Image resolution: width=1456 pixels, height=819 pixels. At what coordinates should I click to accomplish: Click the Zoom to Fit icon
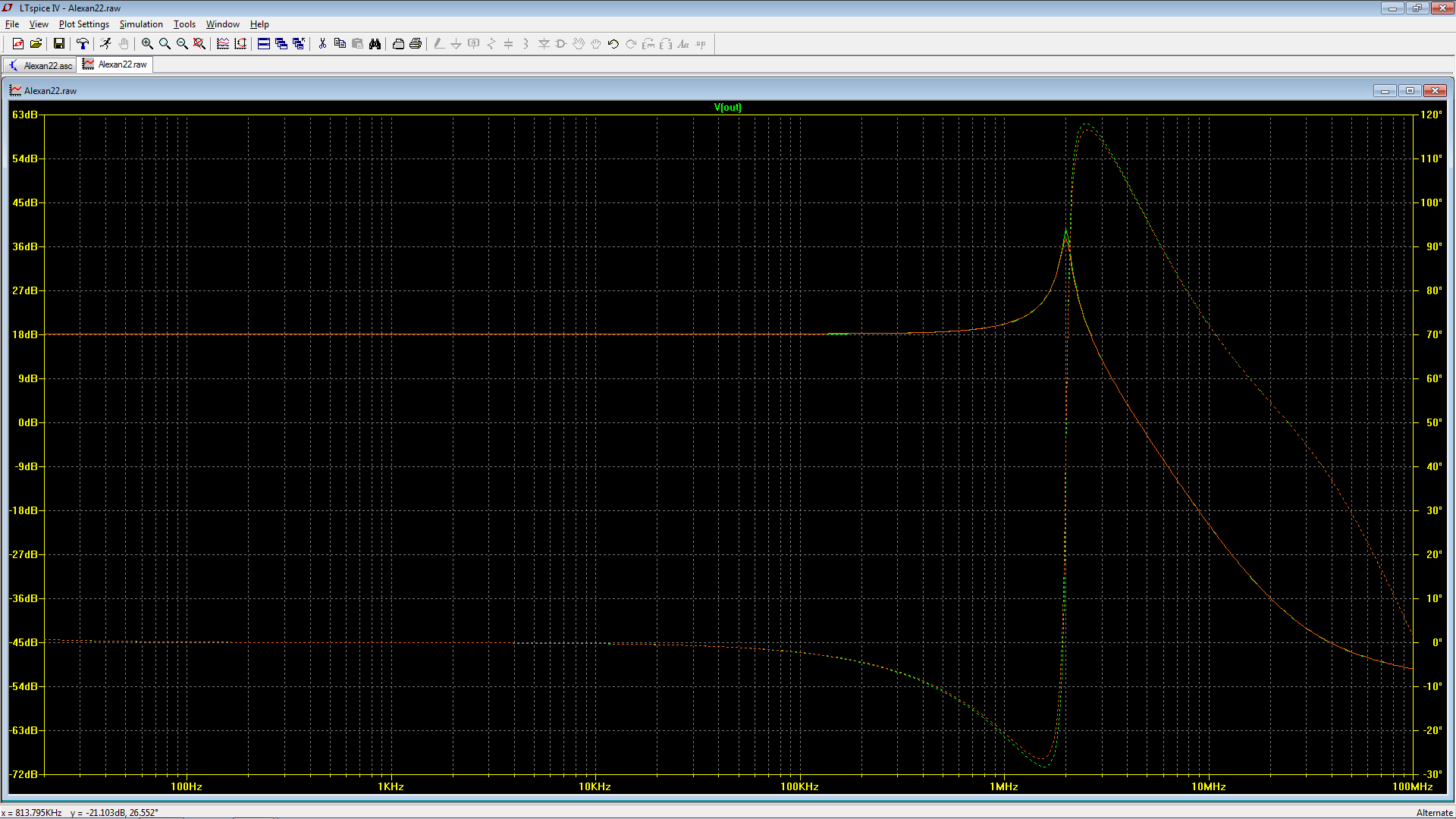click(199, 44)
